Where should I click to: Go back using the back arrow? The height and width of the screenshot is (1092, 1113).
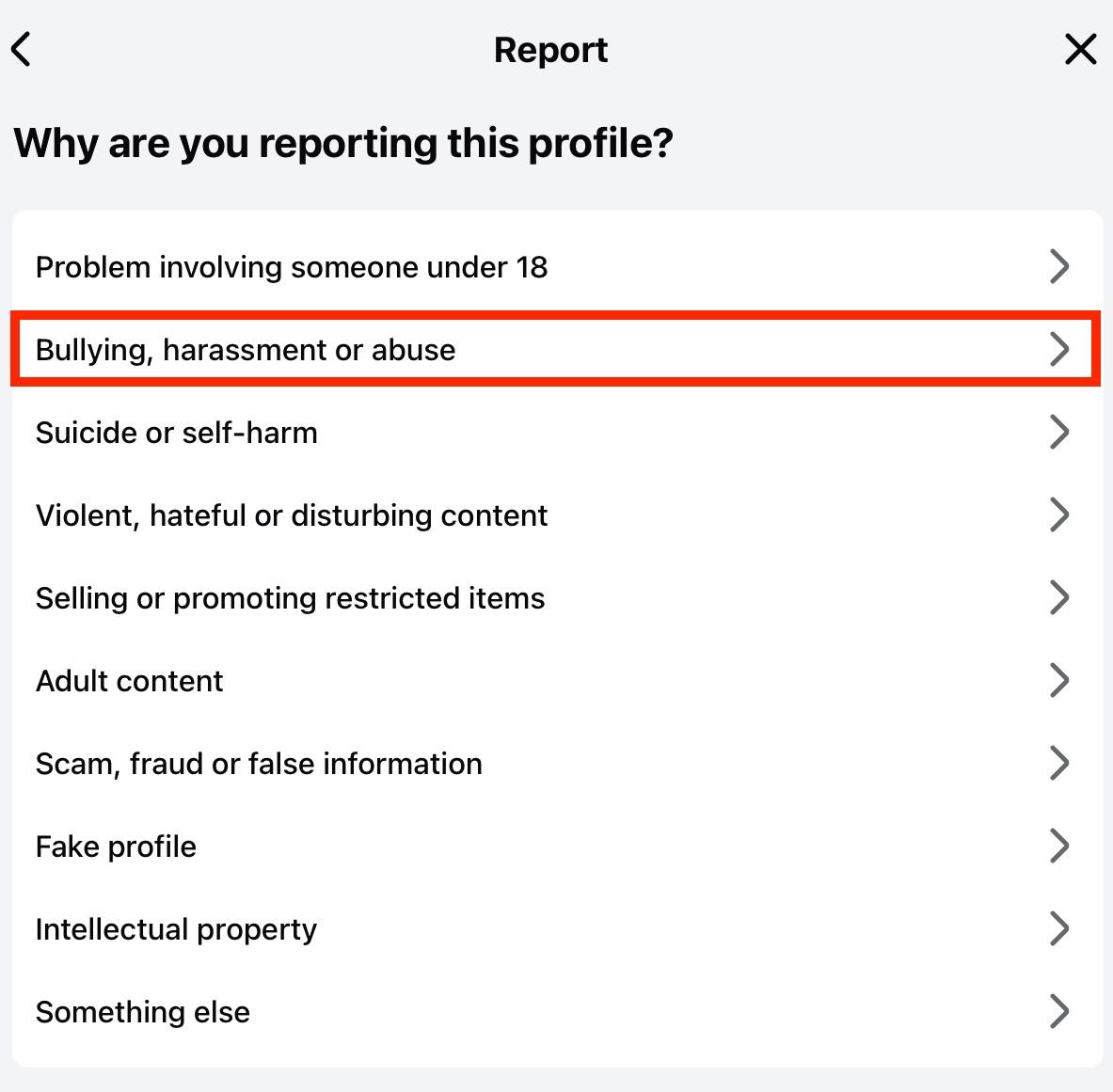click(x=22, y=50)
